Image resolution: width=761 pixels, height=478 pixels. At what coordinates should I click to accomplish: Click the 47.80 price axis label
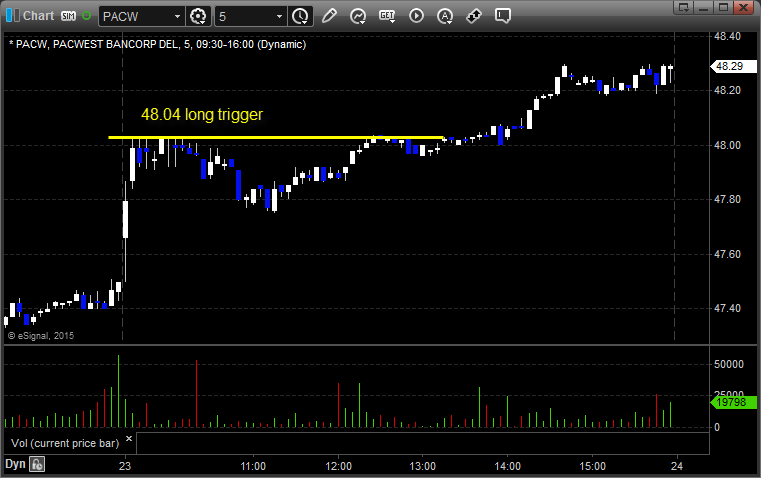pos(728,199)
